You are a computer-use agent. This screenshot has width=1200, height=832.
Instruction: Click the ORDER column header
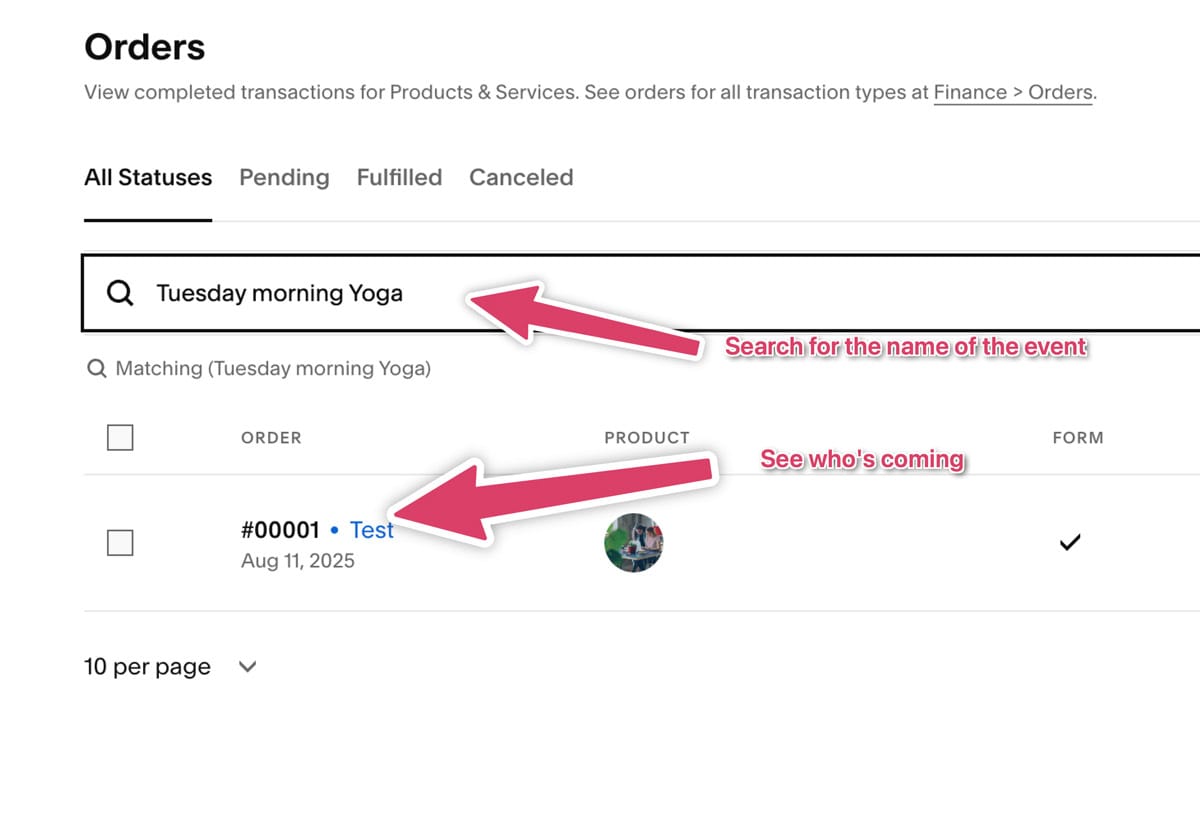tap(271, 438)
